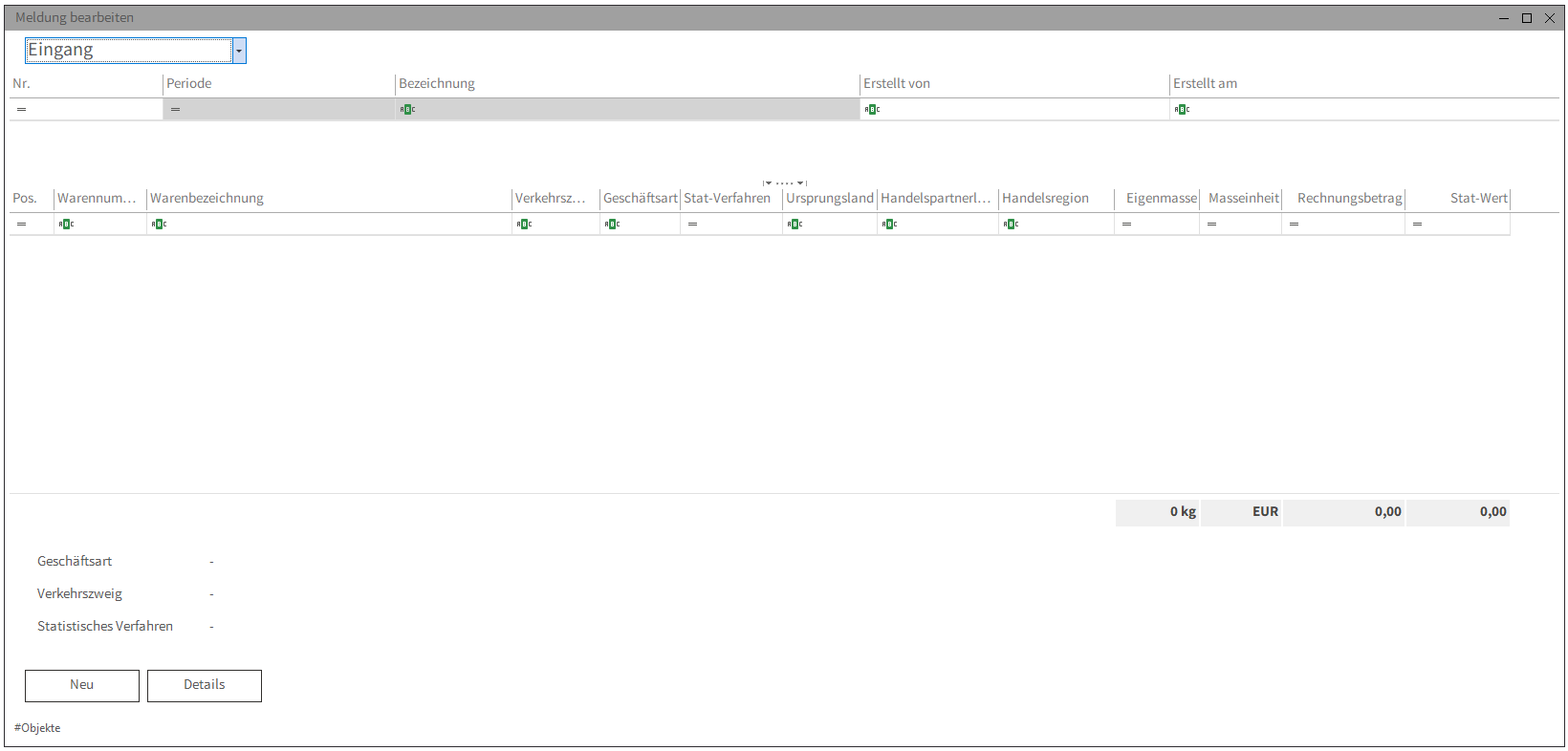Click Geschäftsart column ABC filter icon
This screenshot has width=1568, height=751.
(612, 225)
